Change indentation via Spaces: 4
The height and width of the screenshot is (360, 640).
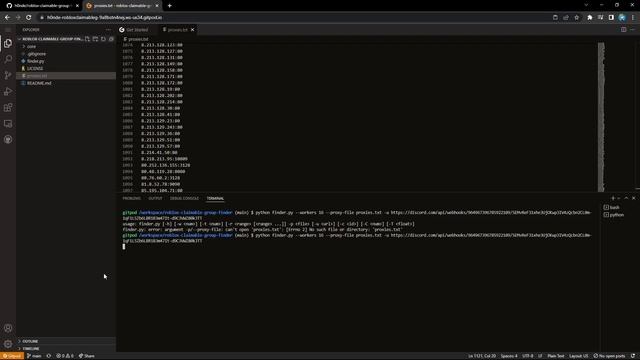tap(509, 356)
